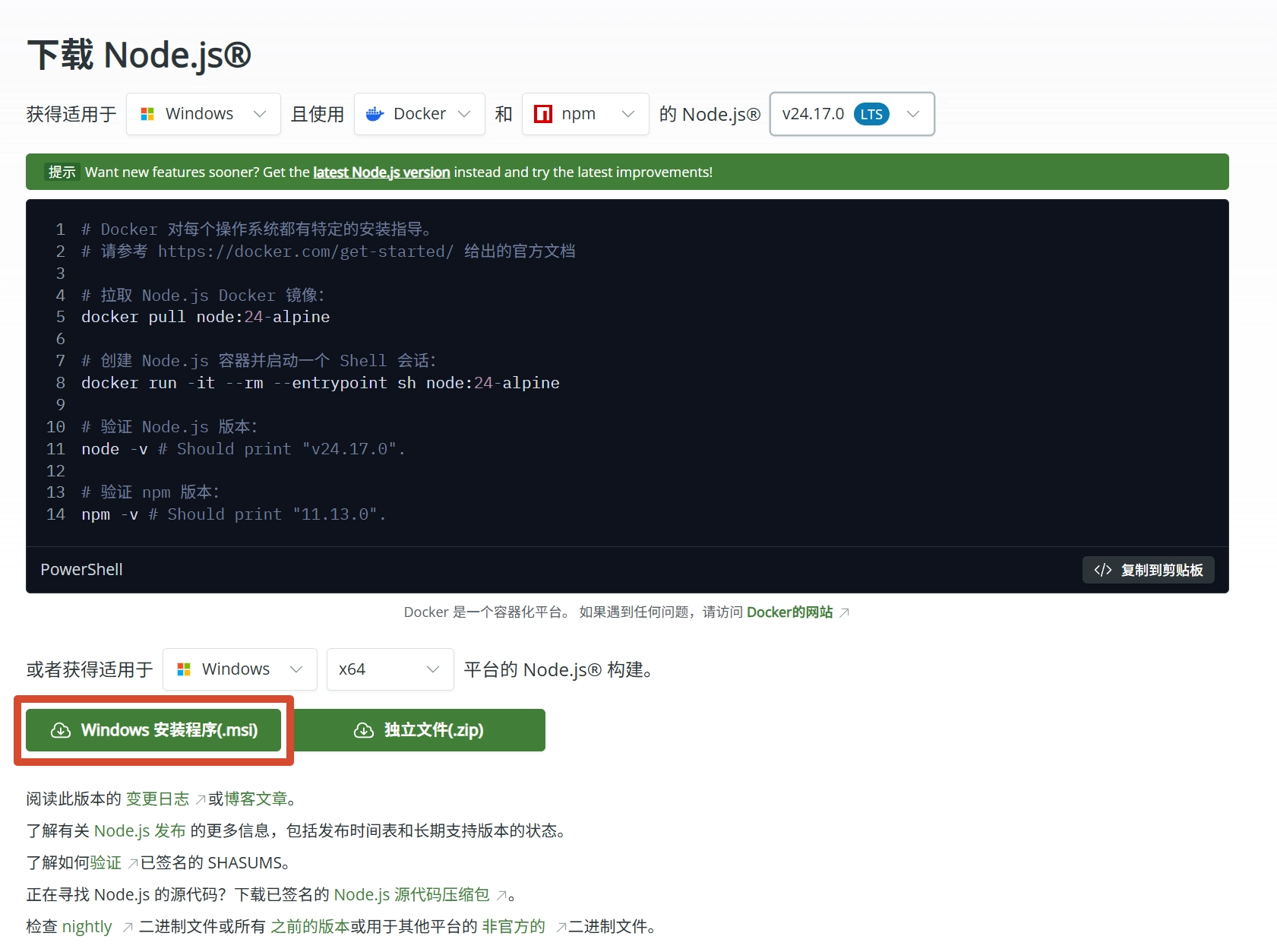
Task: Click the external arrow after 源代码压缩包
Action: pyautogui.click(x=501, y=895)
